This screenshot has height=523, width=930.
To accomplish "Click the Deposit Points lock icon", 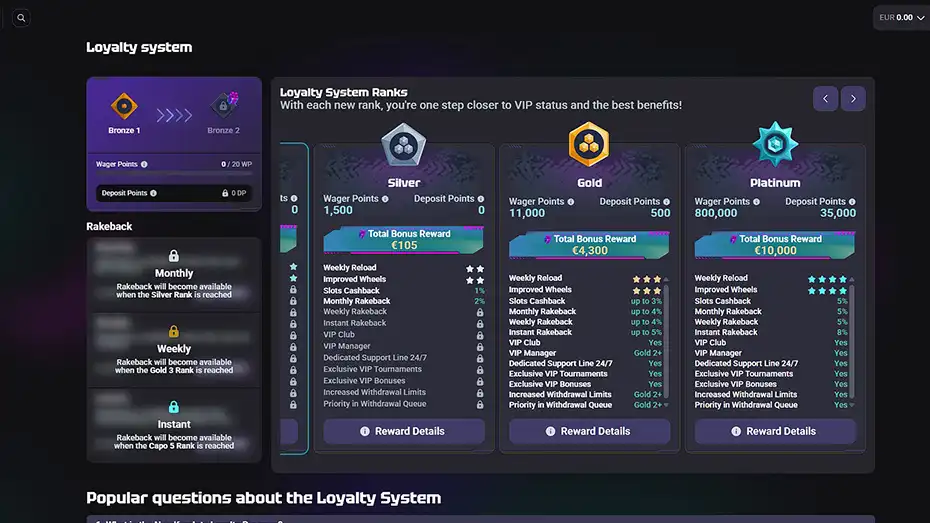I will (225, 193).
